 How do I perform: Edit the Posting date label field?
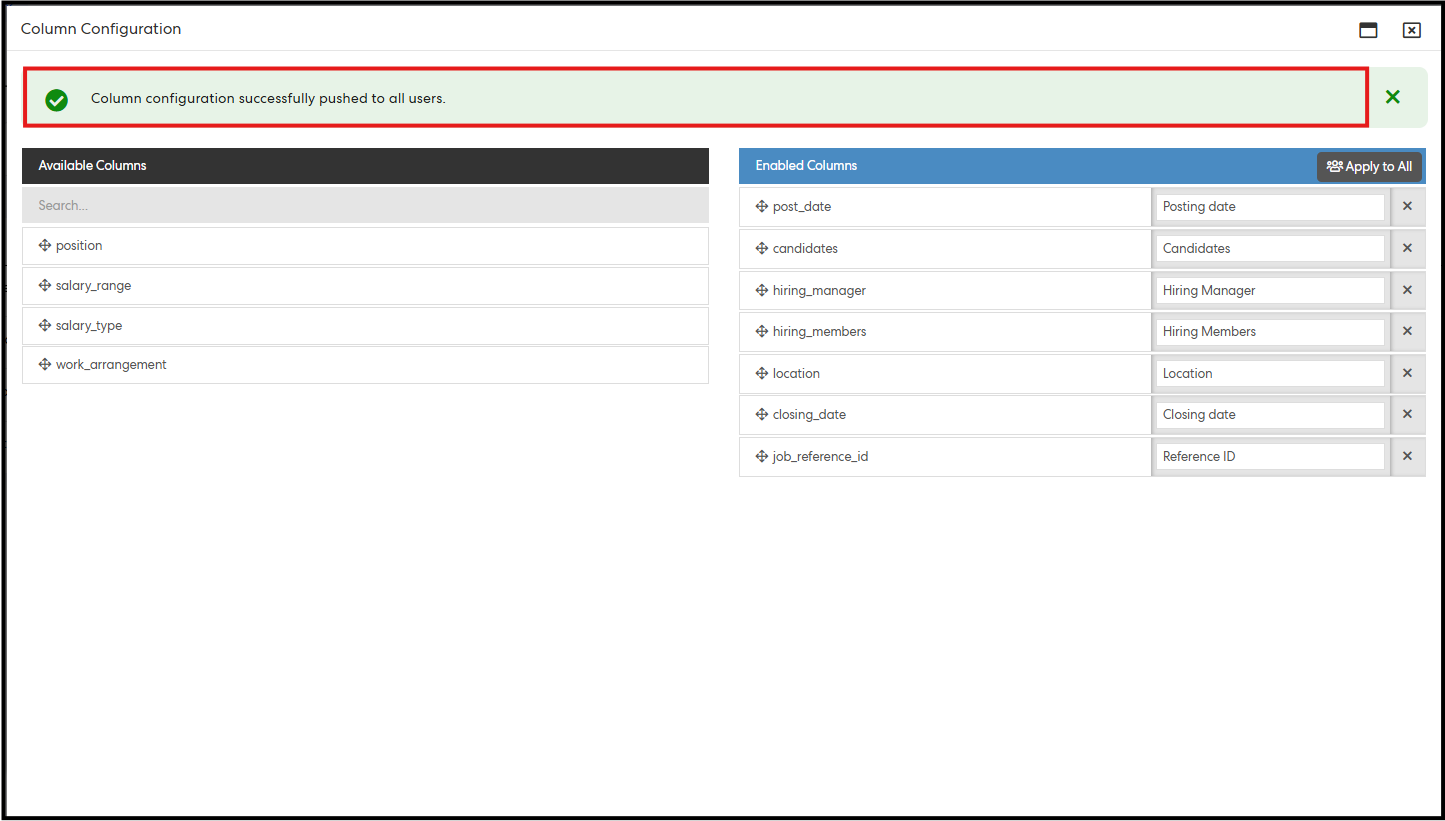tap(1270, 207)
